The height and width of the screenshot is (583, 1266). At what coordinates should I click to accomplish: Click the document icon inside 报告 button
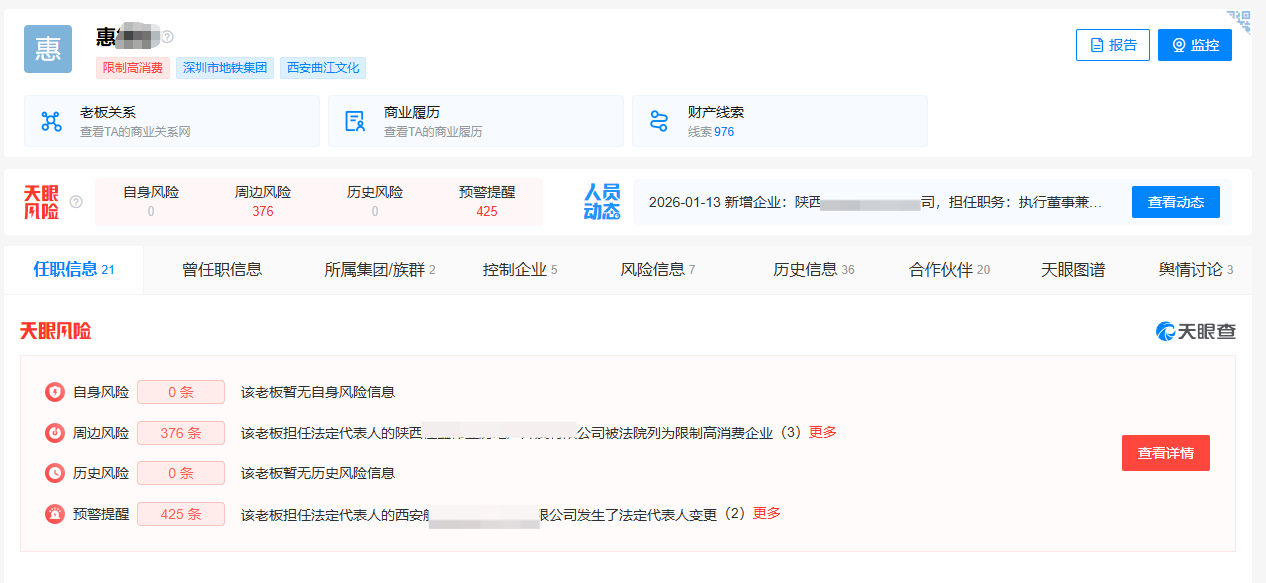(1096, 45)
